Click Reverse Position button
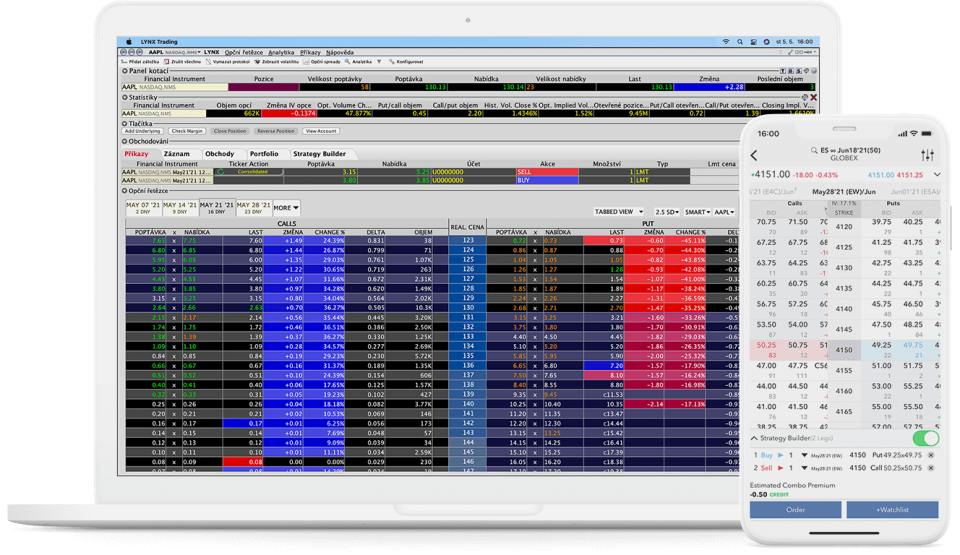960x555 pixels. click(x=276, y=131)
